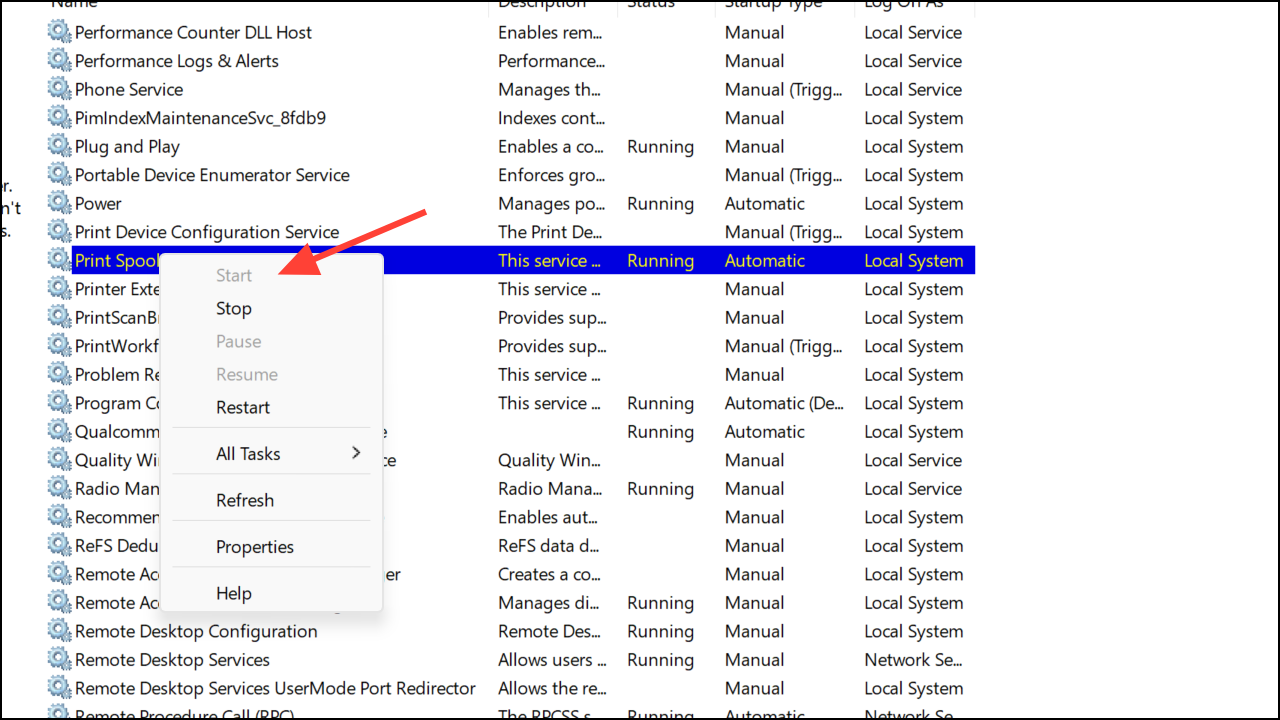
Task: Click the gear icon next to Phone Service
Action: (60, 89)
